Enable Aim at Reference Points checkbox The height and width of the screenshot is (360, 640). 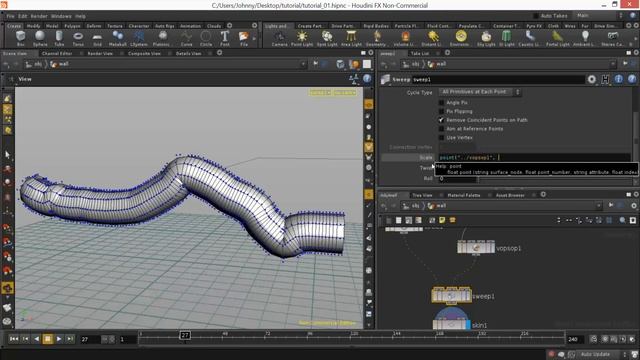[441, 129]
